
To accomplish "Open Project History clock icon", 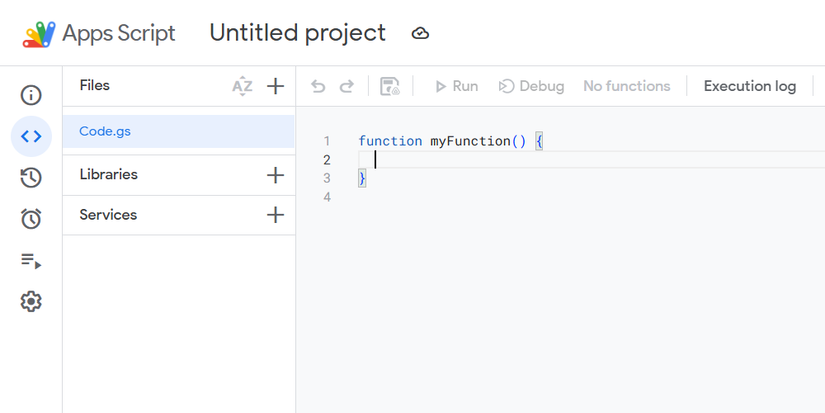I will [31, 178].
